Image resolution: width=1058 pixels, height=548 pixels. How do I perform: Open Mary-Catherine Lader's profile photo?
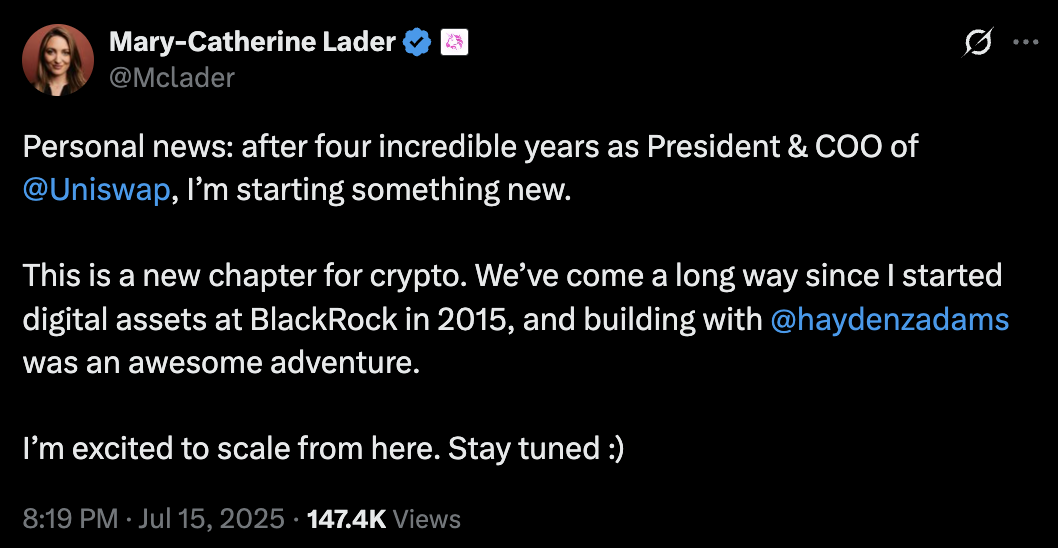[x=59, y=59]
